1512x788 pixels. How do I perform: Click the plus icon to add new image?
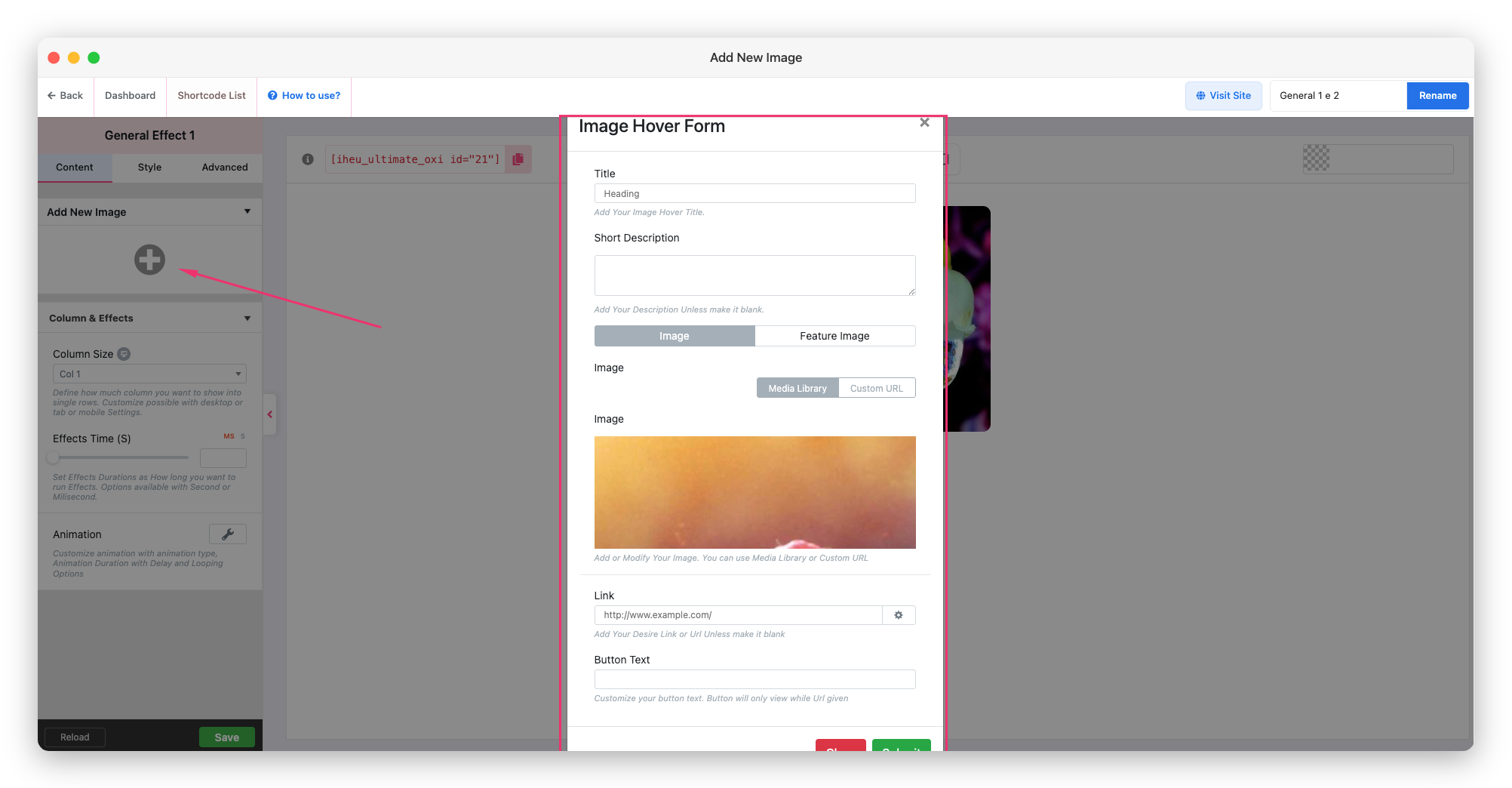149,260
